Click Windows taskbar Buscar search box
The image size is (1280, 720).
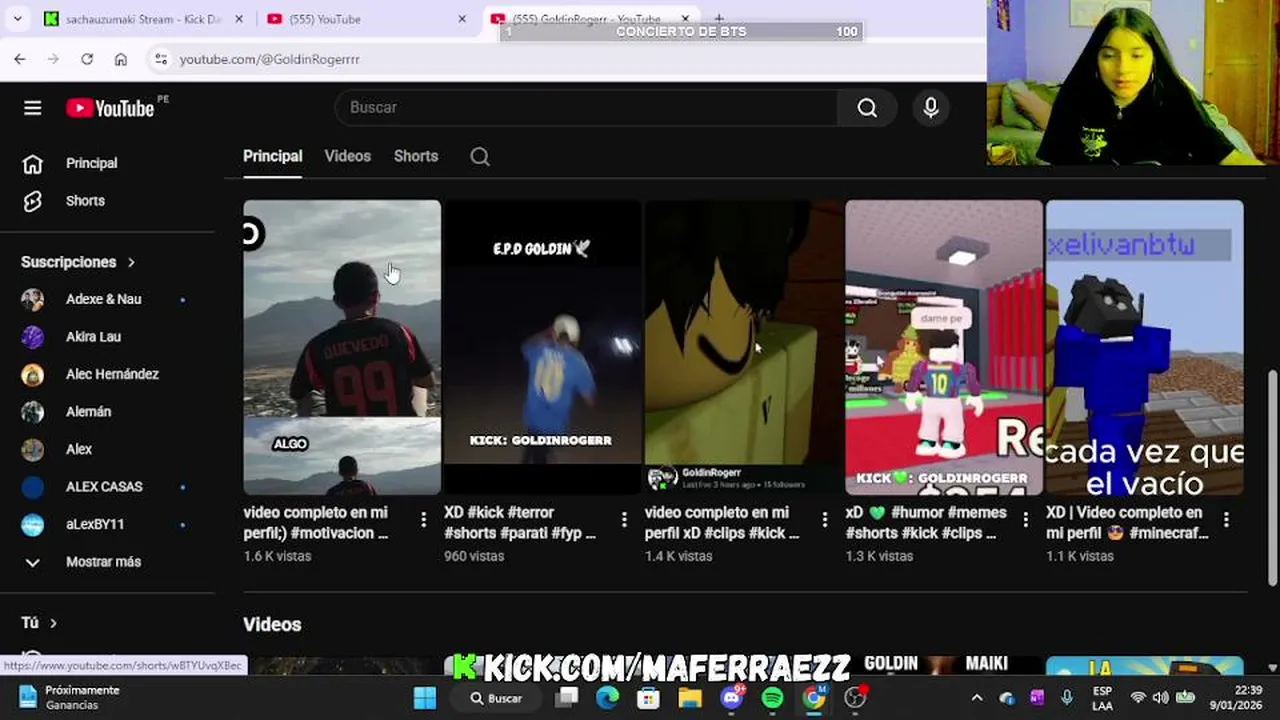496,698
